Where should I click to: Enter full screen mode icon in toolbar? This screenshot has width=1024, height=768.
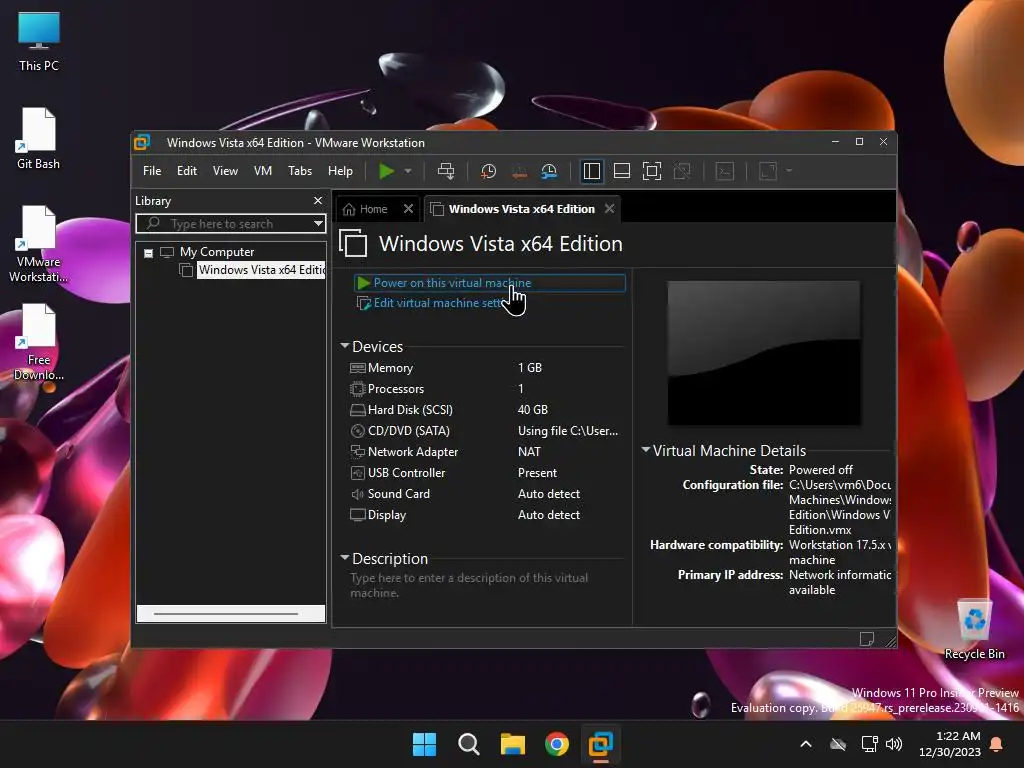pyautogui.click(x=652, y=171)
